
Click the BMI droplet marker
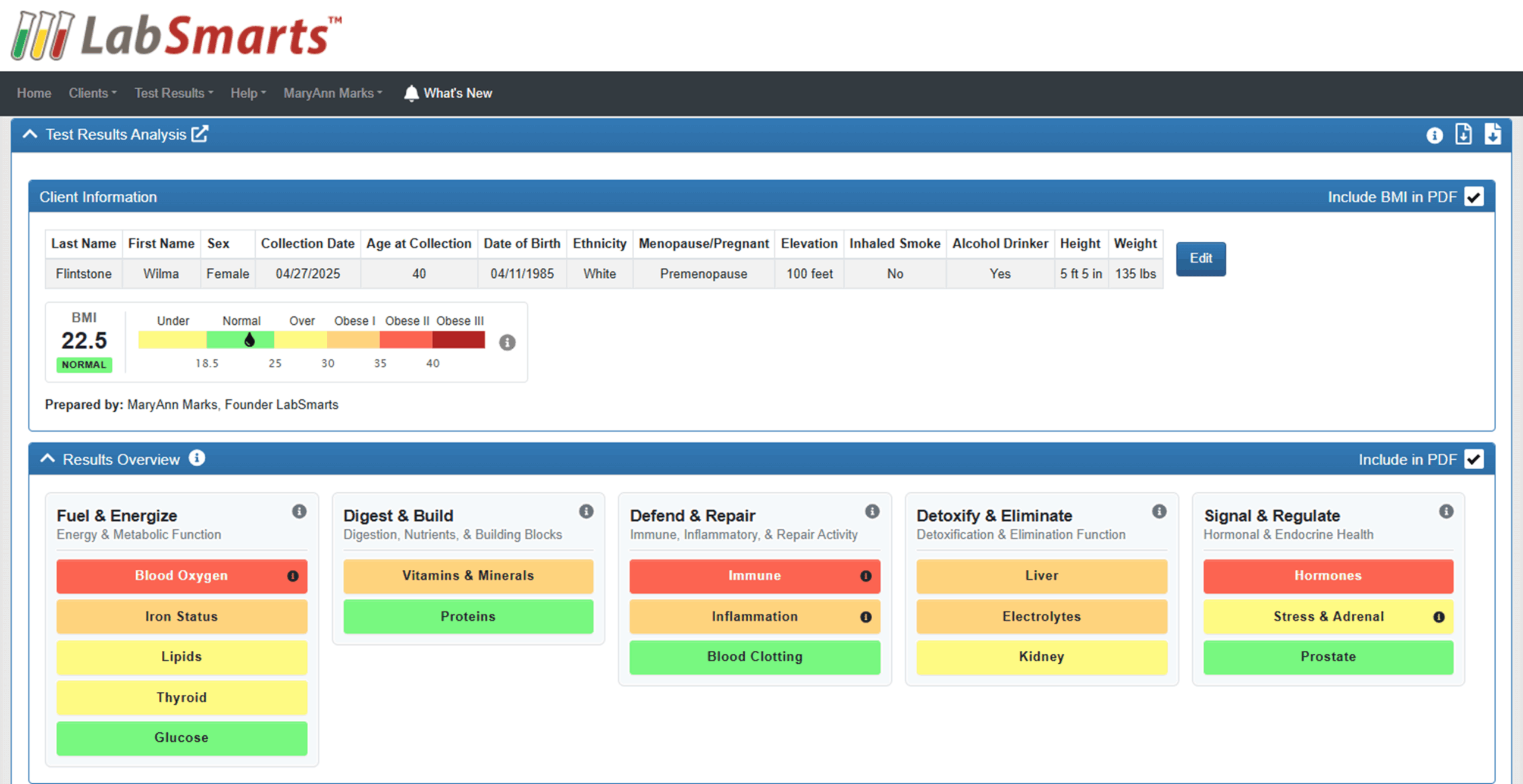[249, 340]
